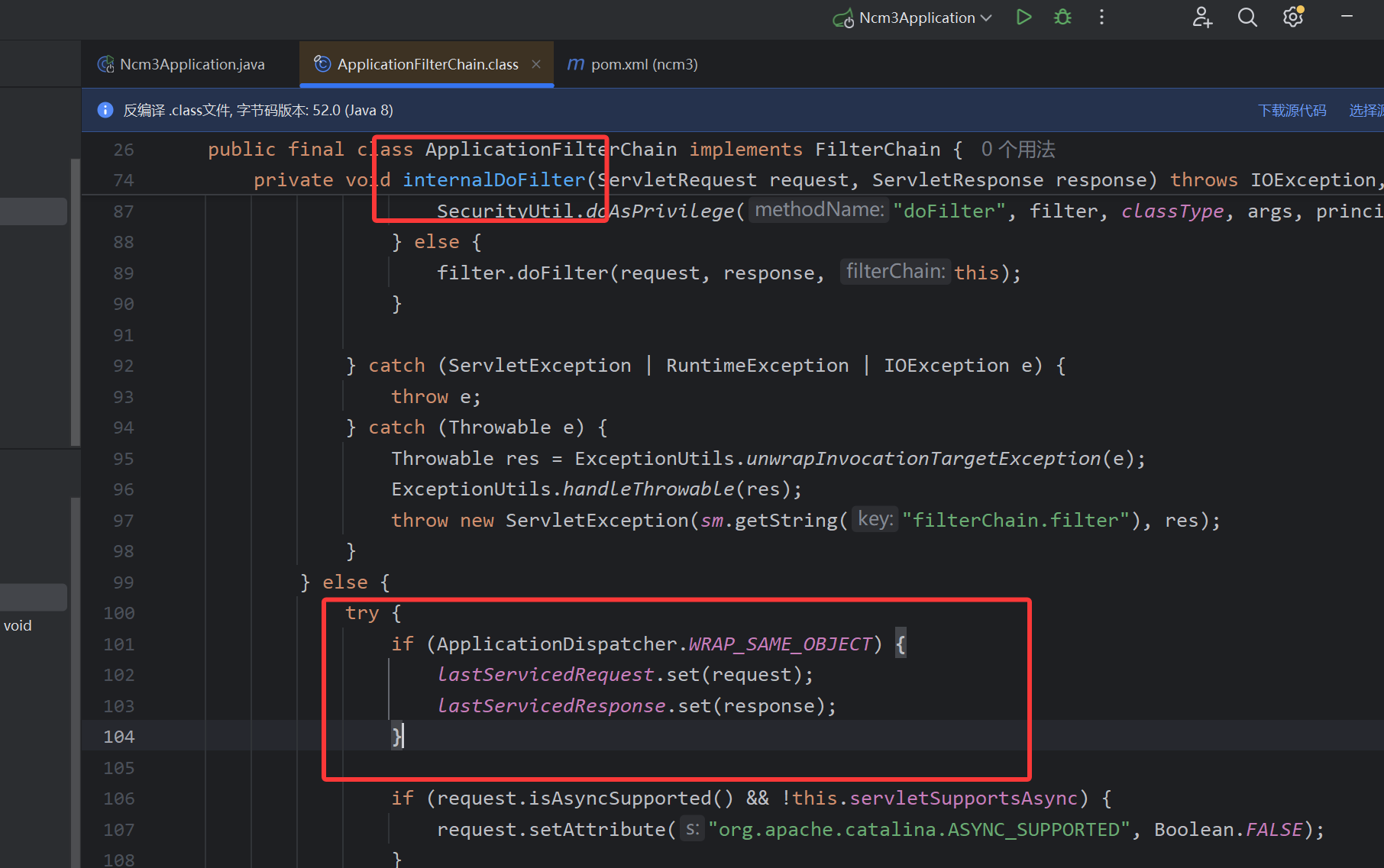
Task: Click the choose sources link at right edge
Action: point(1366,111)
